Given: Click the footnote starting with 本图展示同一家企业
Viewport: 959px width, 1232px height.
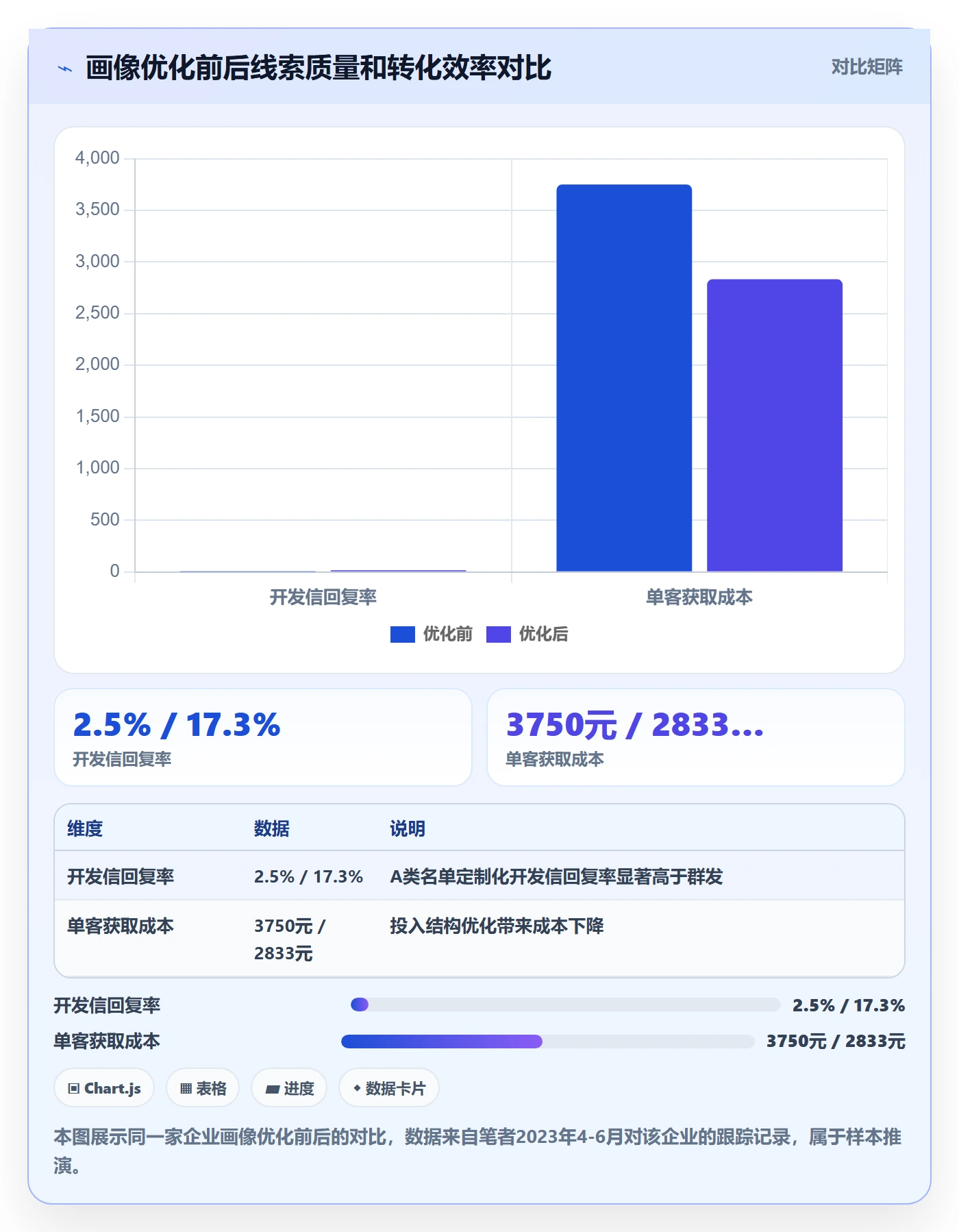Looking at the screenshot, I should (478, 1151).
